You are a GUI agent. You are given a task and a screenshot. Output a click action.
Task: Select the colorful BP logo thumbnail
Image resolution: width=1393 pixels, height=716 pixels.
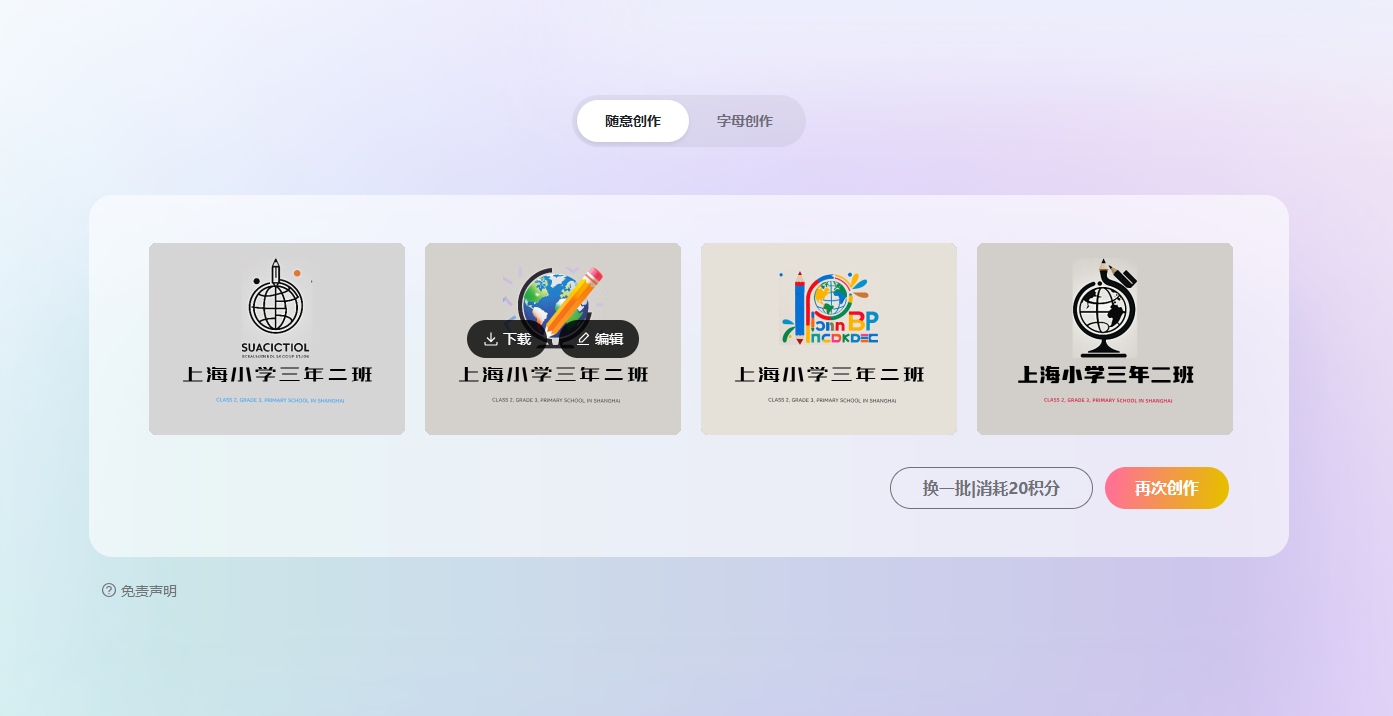point(829,339)
